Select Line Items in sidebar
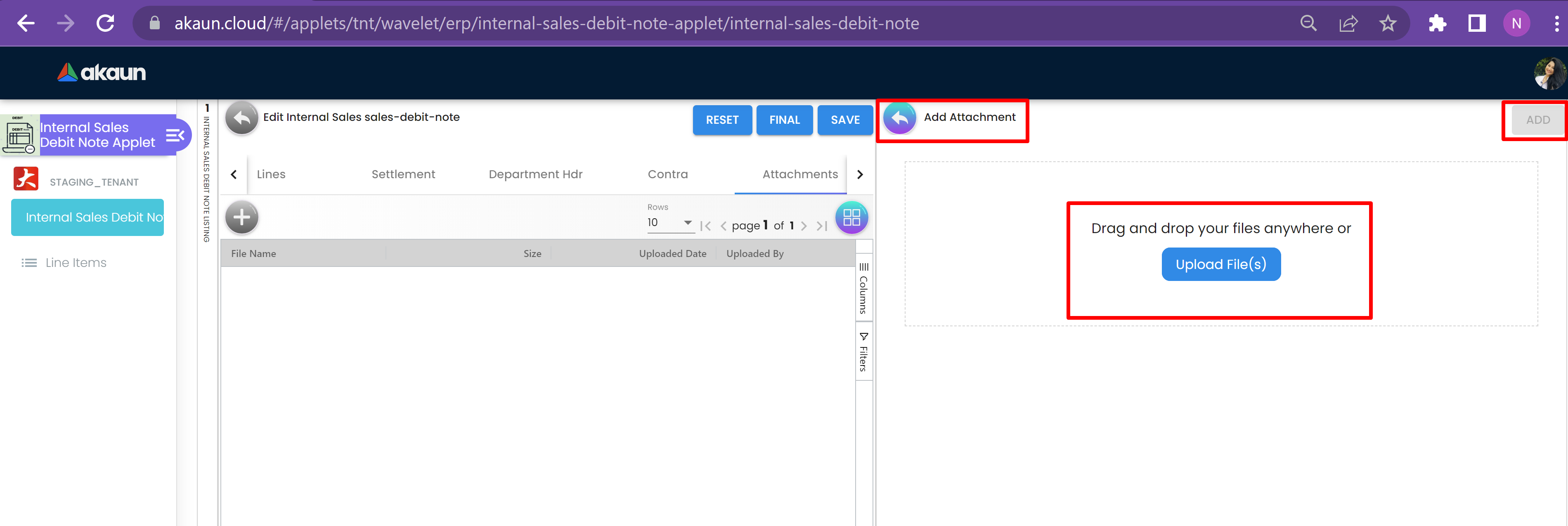The height and width of the screenshot is (526, 1568). [76, 263]
